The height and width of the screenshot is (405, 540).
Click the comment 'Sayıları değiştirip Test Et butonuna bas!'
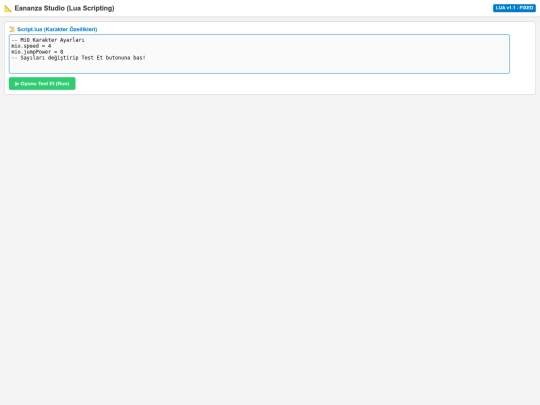click(x=78, y=58)
